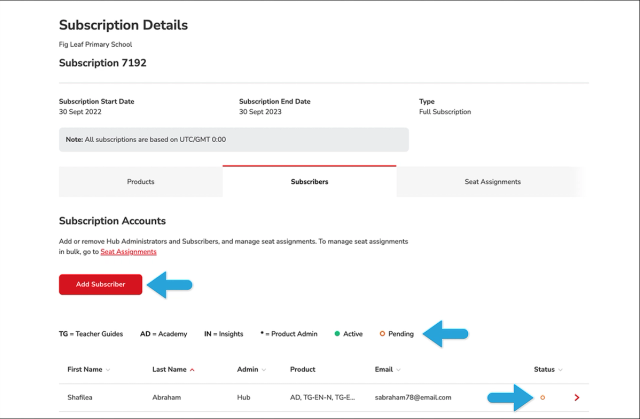Screen dimensions: 640x419
Task: Open the red chevron for Shafilea Abraham's row
Action: (x=577, y=397)
